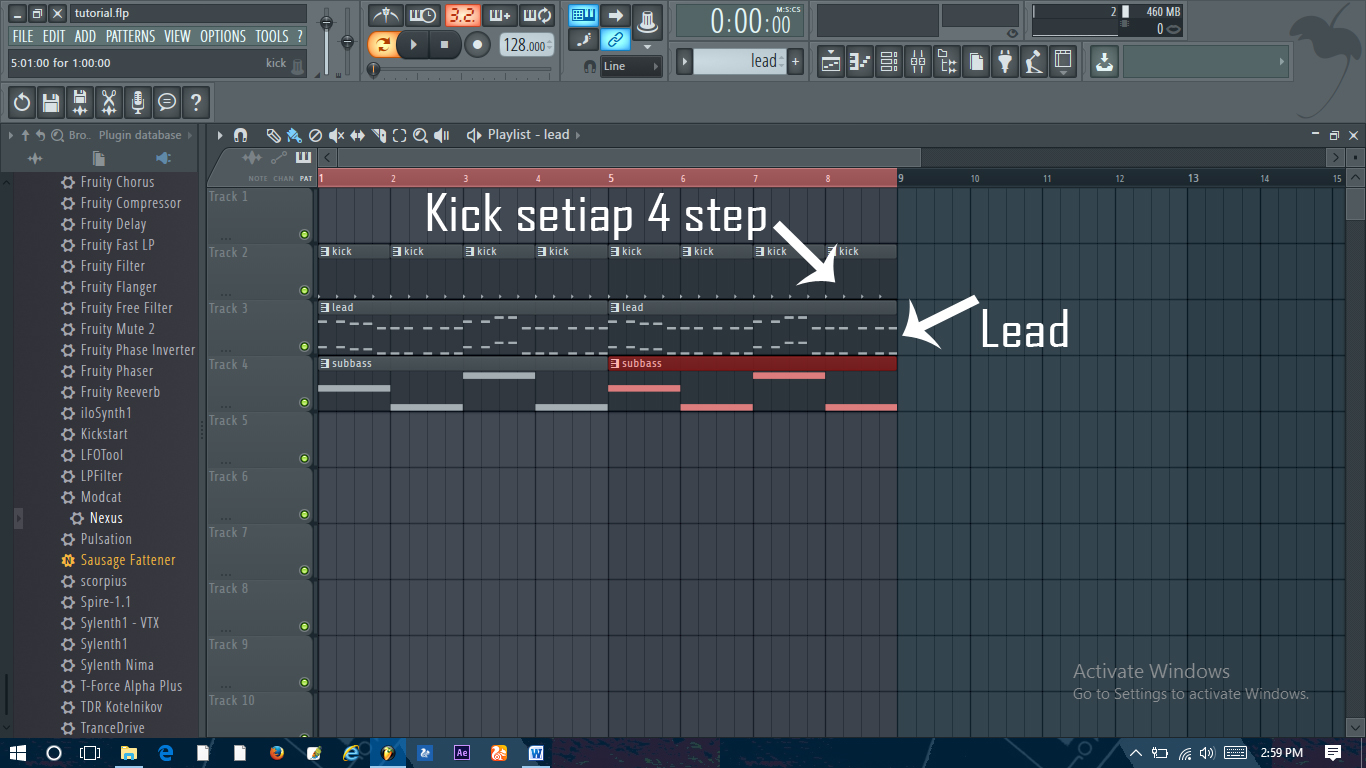The image size is (1366, 768).
Task: Open pattern selector showing lead
Action: tap(739, 62)
